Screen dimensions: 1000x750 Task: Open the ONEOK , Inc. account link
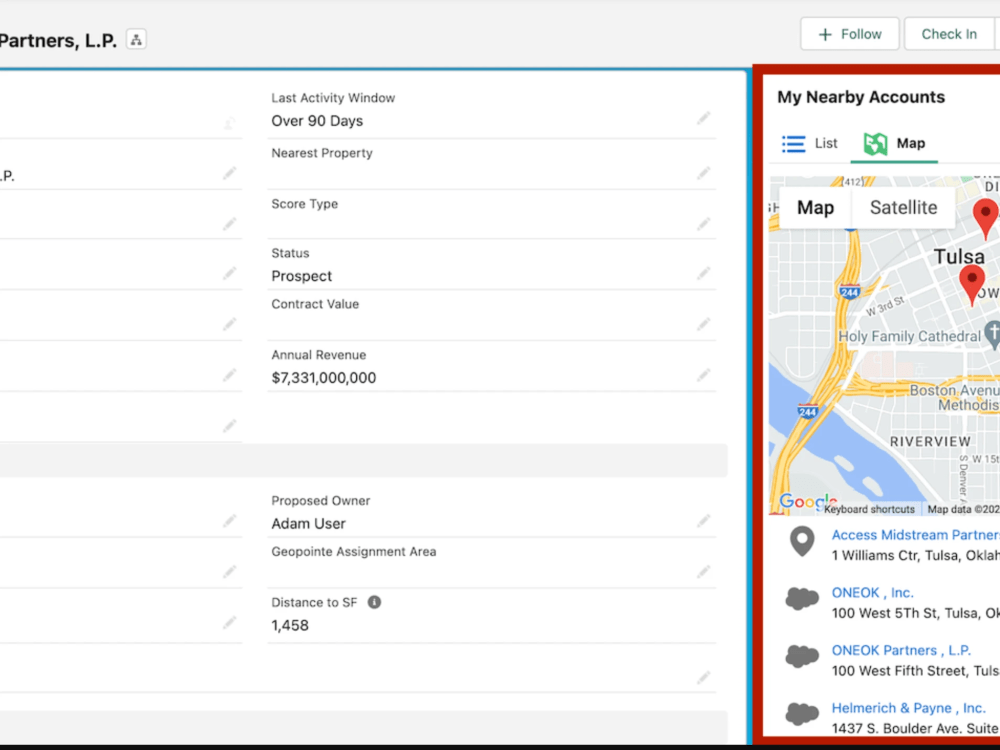(x=872, y=592)
